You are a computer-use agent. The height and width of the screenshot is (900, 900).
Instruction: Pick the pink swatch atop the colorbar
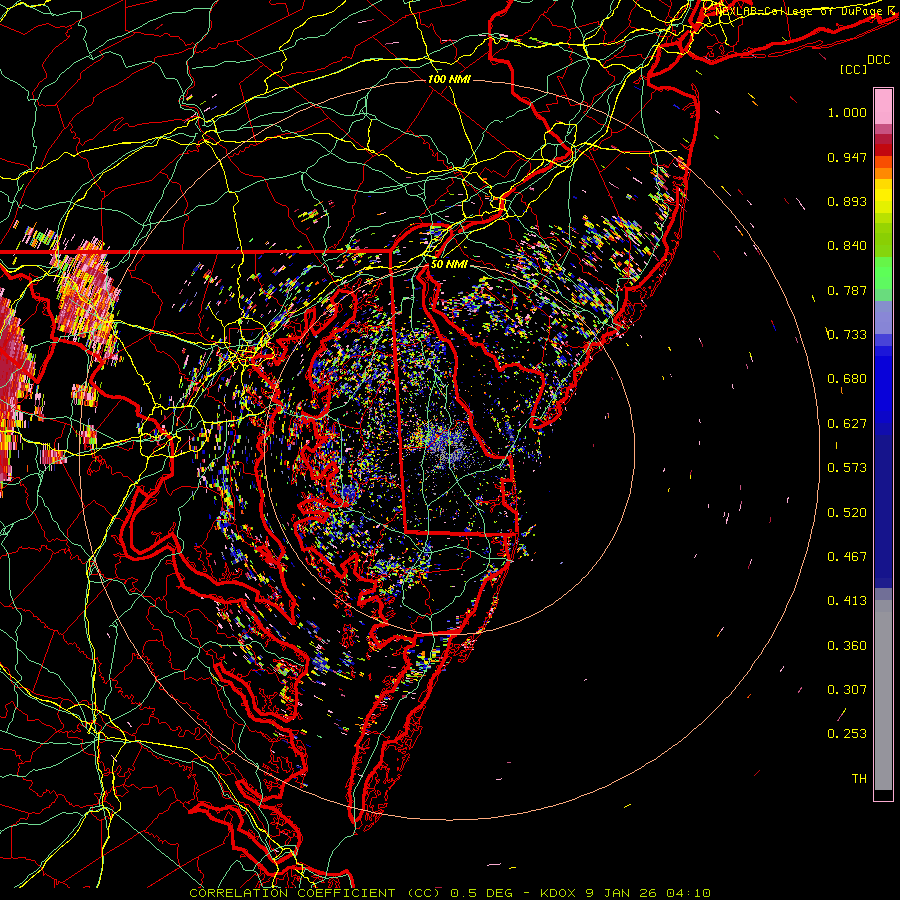point(883,107)
